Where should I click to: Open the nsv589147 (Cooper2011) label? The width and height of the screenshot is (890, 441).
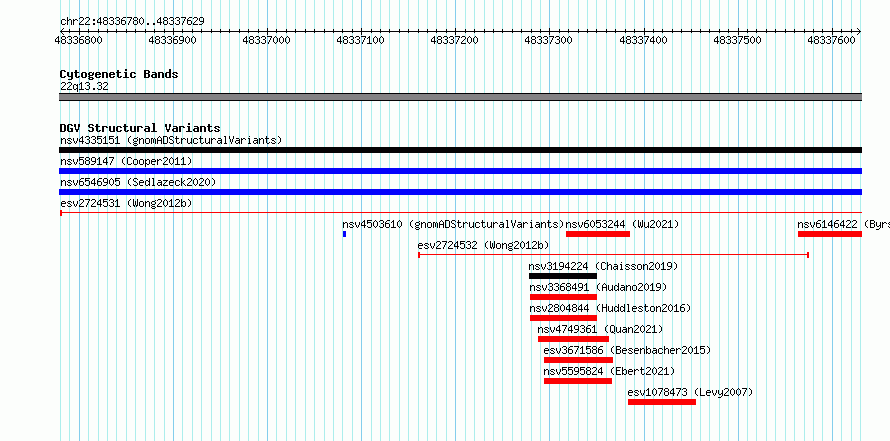pyautogui.click(x=126, y=161)
